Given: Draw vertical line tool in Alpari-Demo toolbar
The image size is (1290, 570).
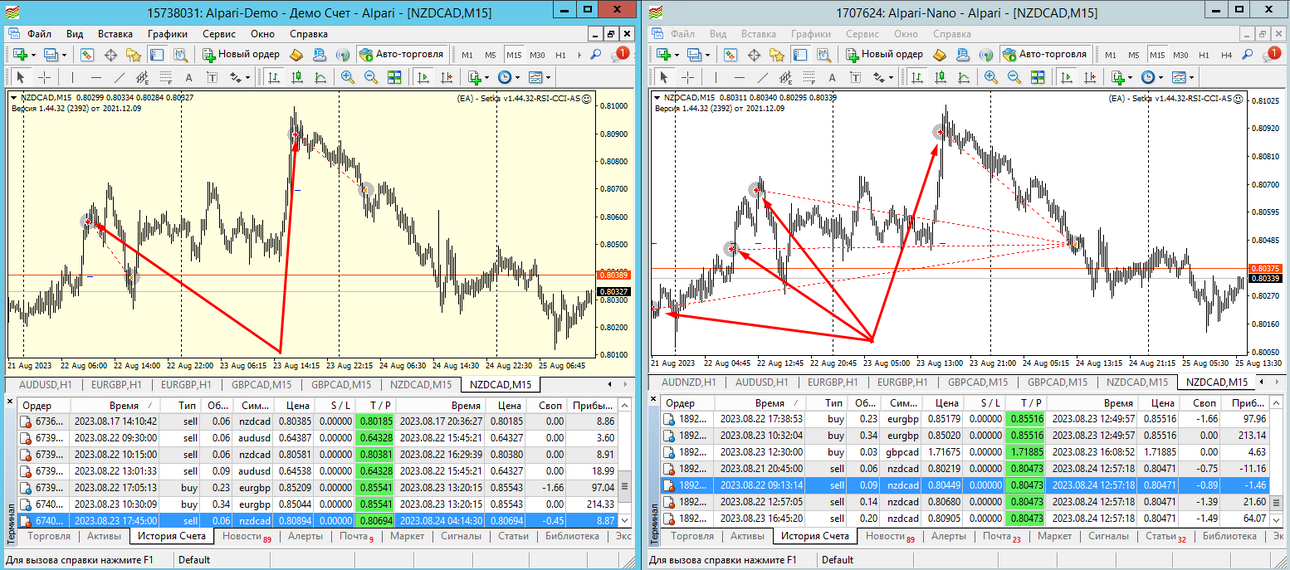Looking at the screenshot, I should point(72,76).
